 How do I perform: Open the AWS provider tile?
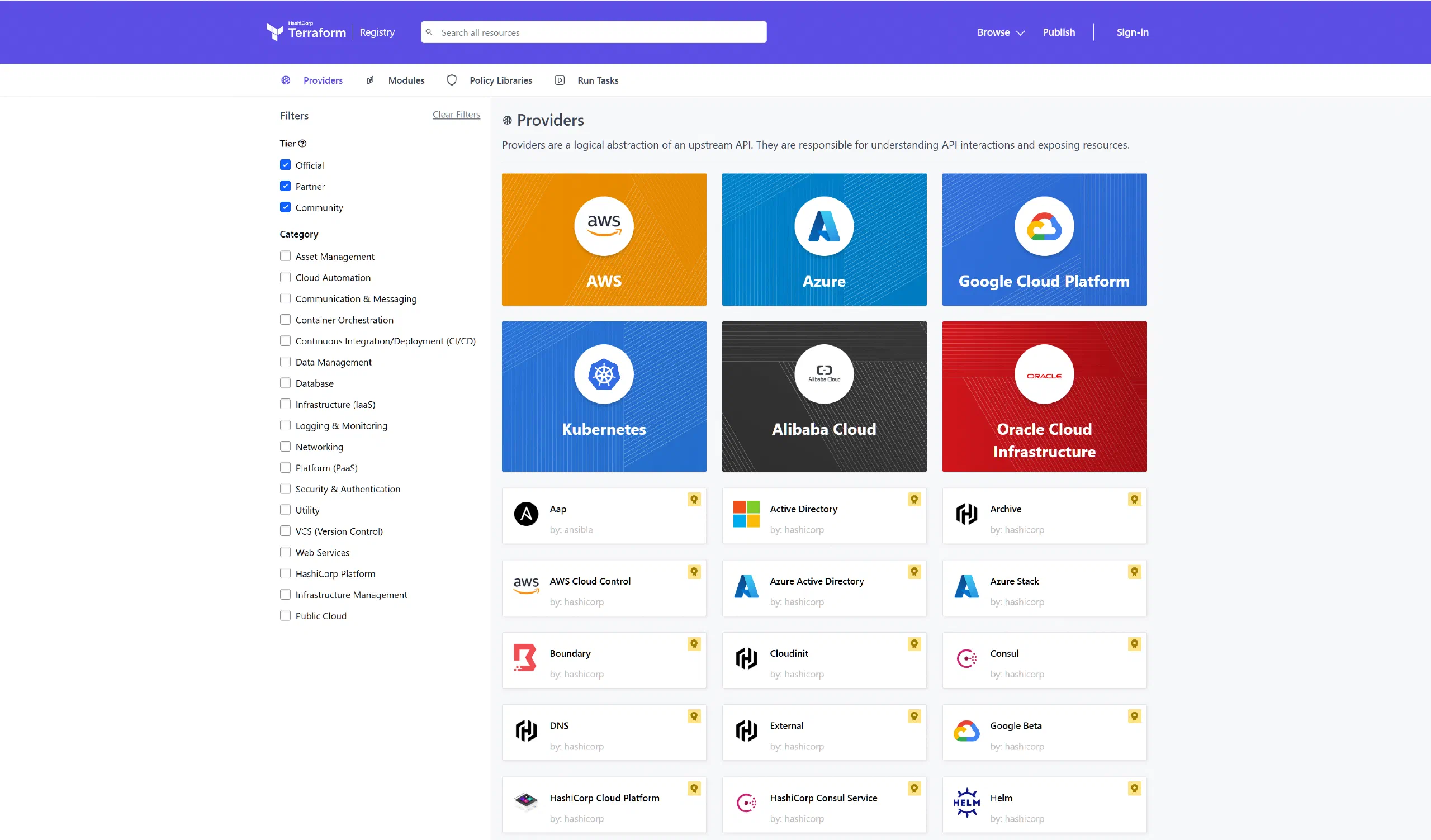pos(604,240)
